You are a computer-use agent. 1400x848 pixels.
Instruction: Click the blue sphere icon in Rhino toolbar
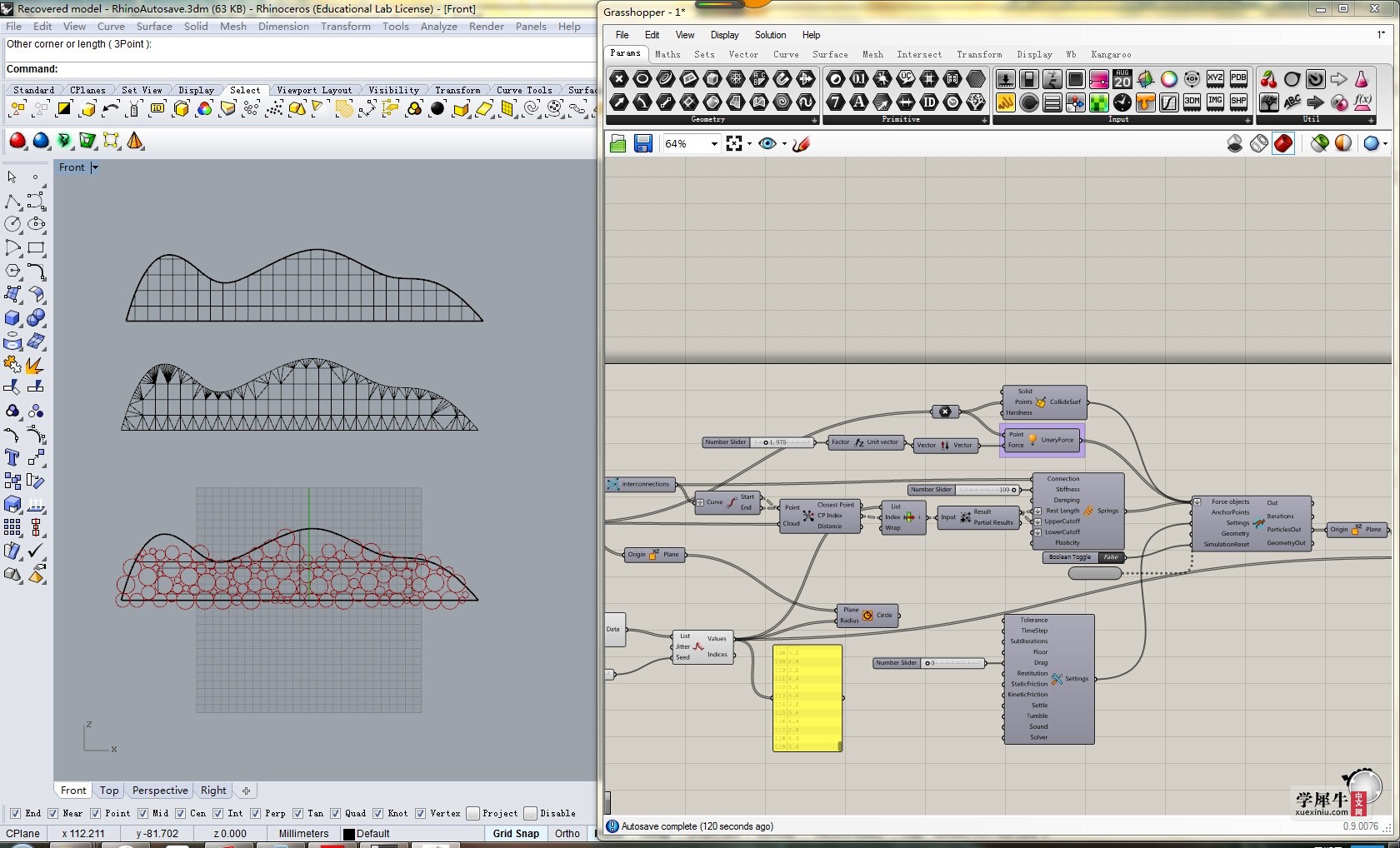click(x=41, y=141)
